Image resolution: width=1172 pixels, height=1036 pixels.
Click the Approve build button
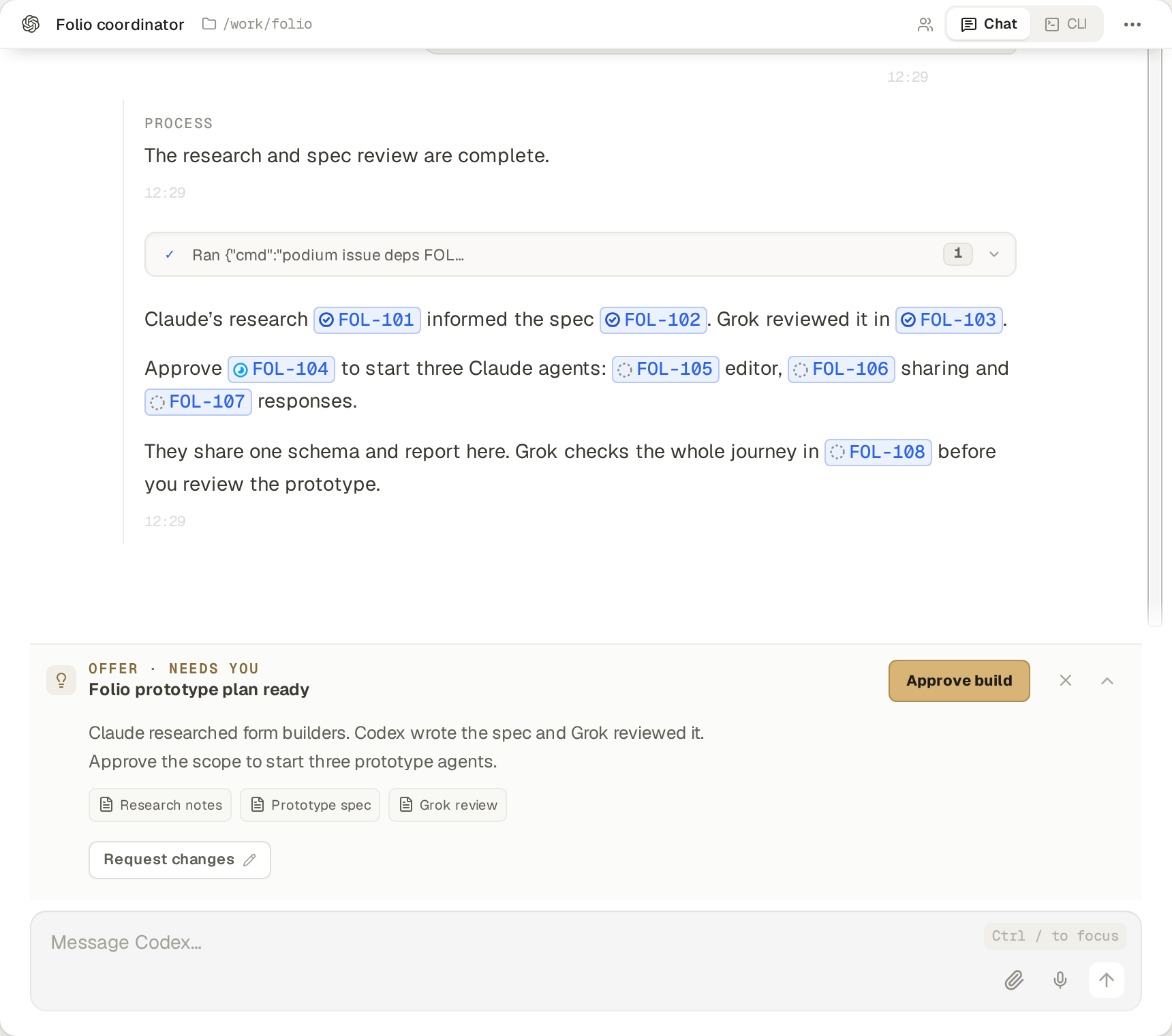(959, 680)
